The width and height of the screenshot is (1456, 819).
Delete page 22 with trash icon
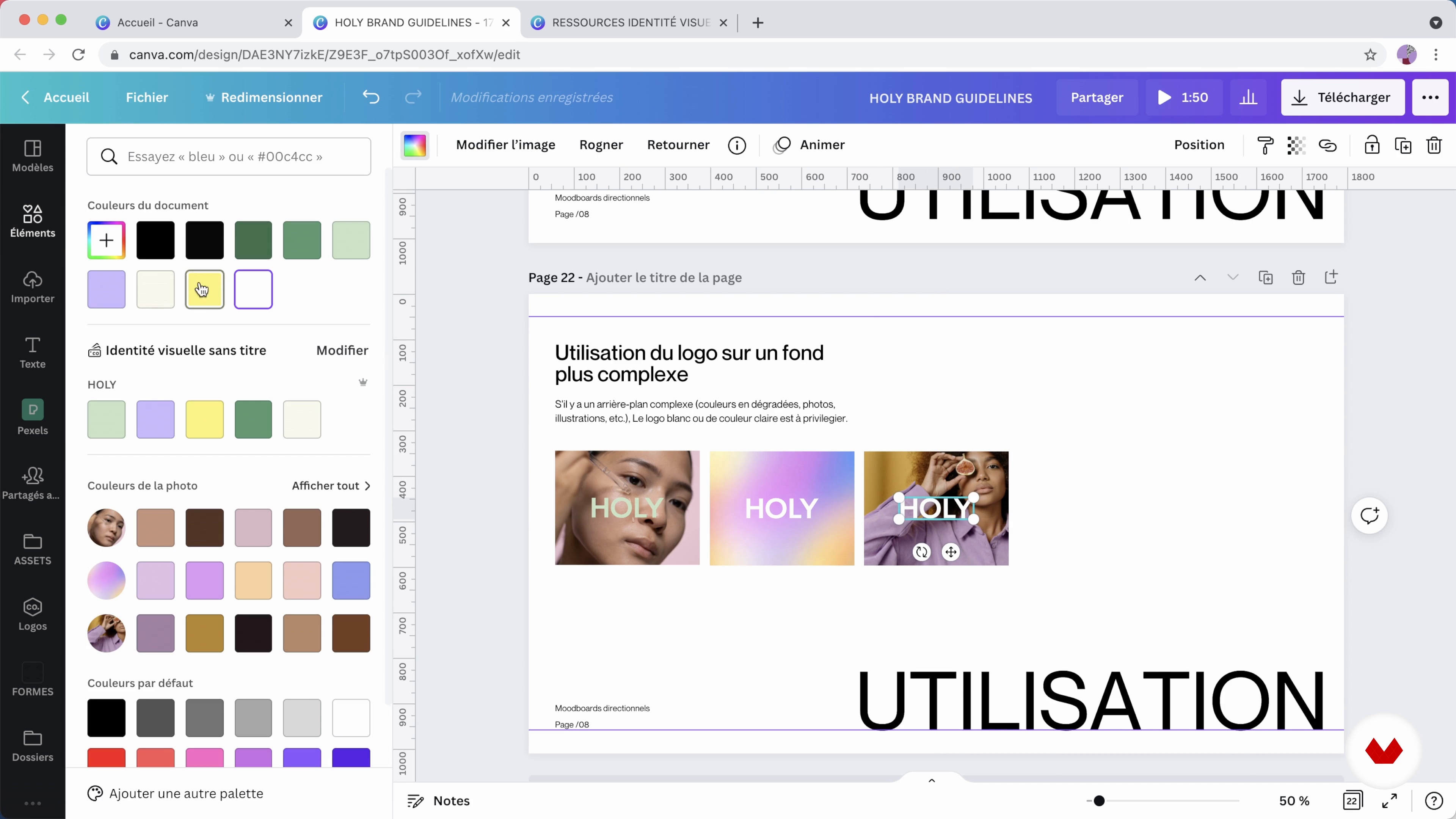(x=1298, y=278)
